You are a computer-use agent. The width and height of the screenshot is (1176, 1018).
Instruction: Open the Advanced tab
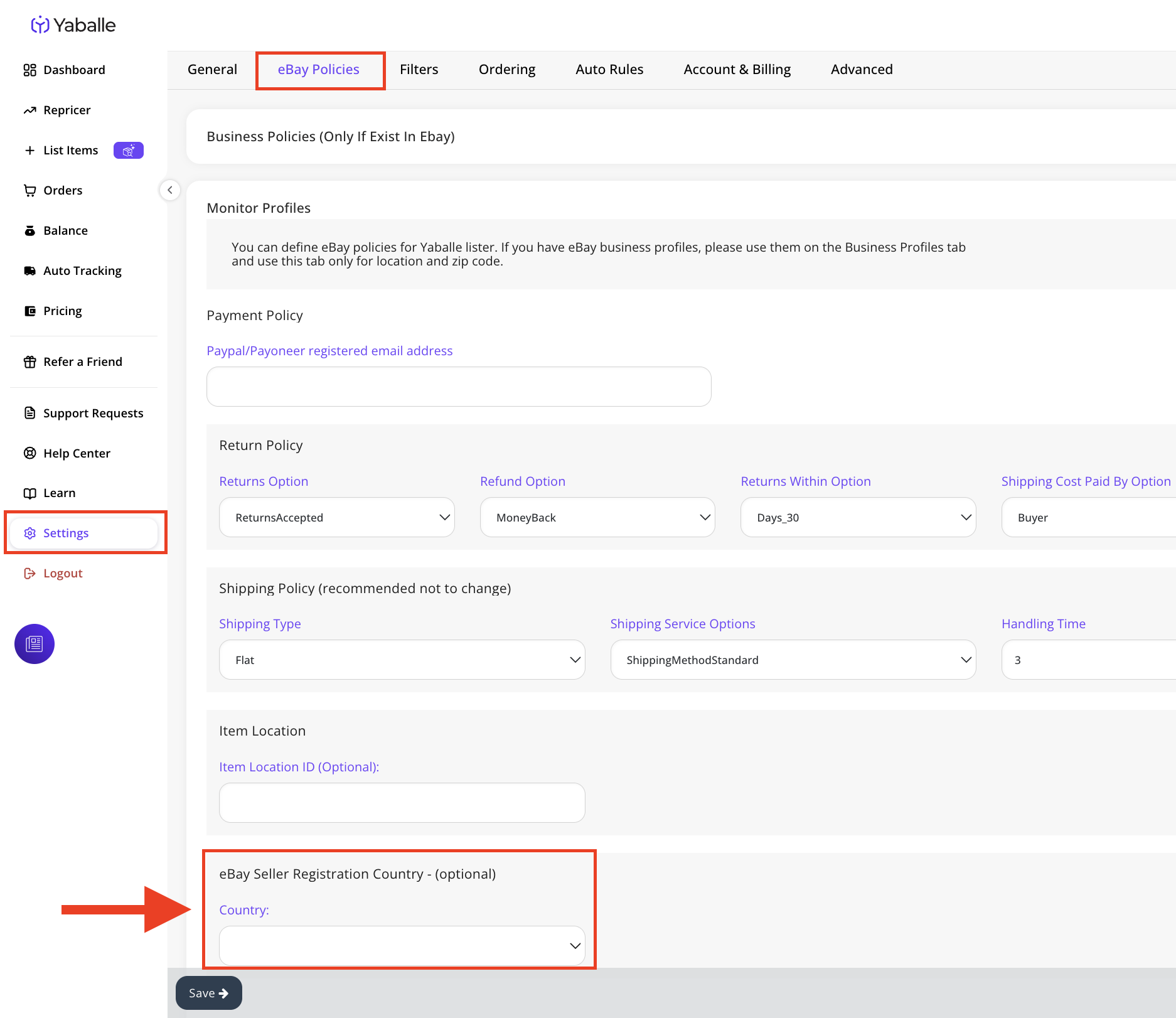click(862, 70)
